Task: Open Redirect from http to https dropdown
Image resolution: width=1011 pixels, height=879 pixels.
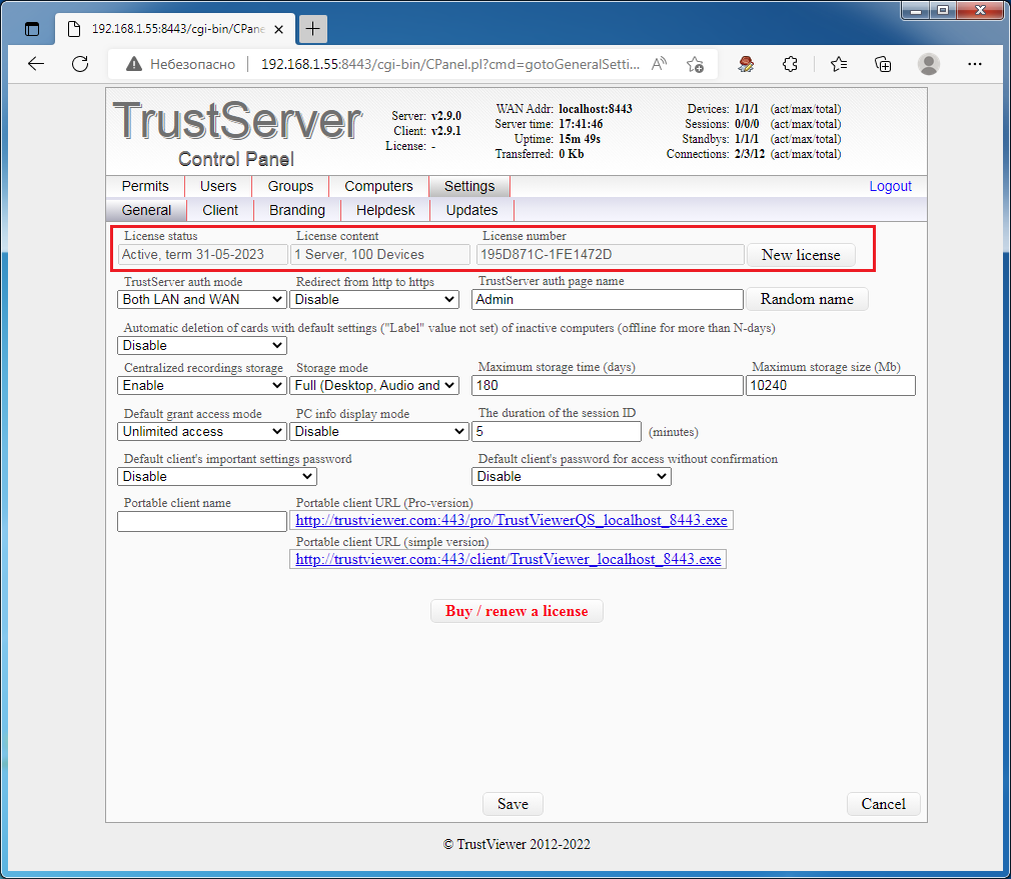Action: pos(374,299)
